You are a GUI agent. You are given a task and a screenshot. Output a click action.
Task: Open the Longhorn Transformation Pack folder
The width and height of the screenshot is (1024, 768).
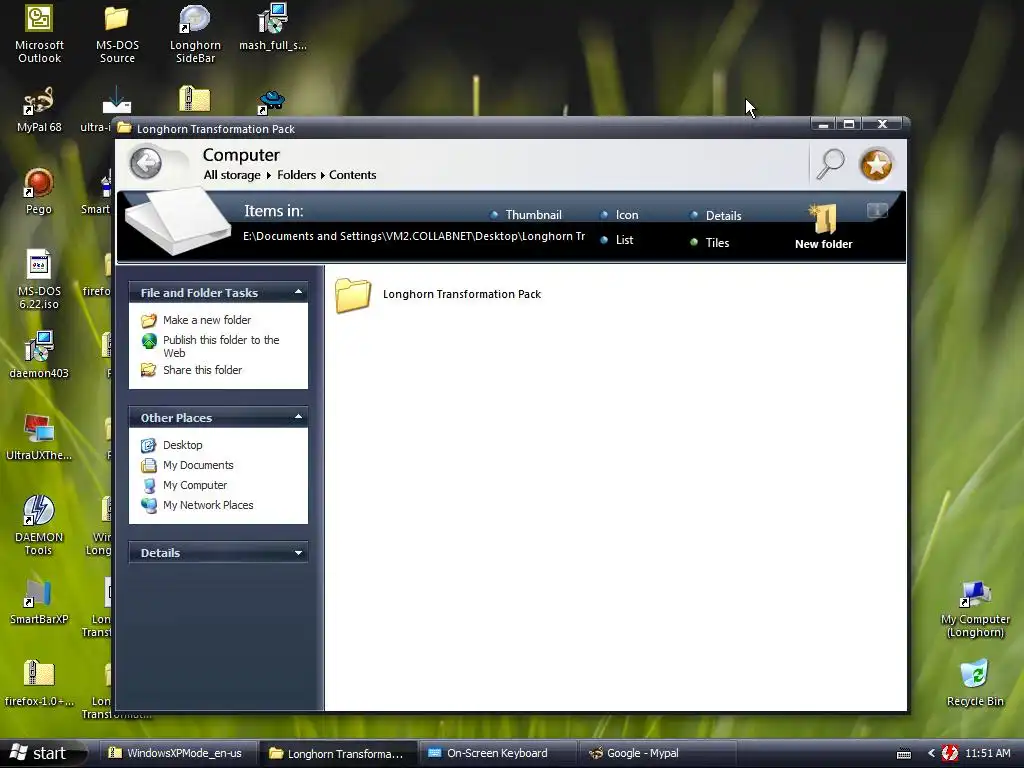[x=438, y=295]
